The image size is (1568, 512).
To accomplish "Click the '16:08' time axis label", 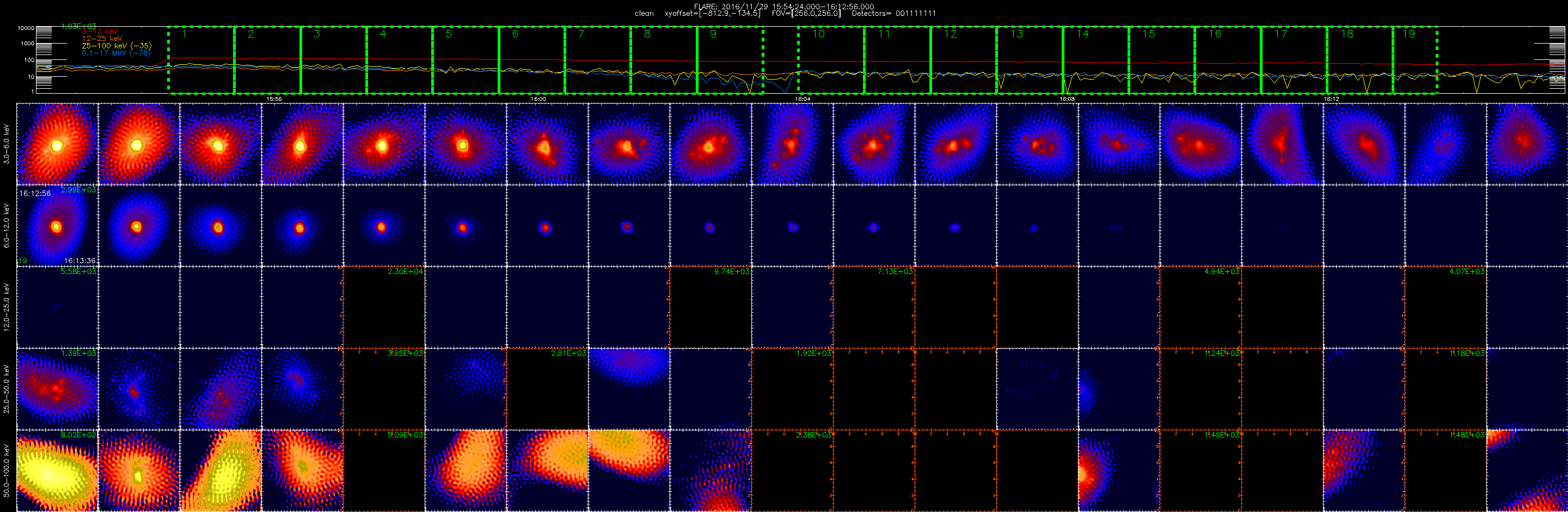I will click(1067, 99).
